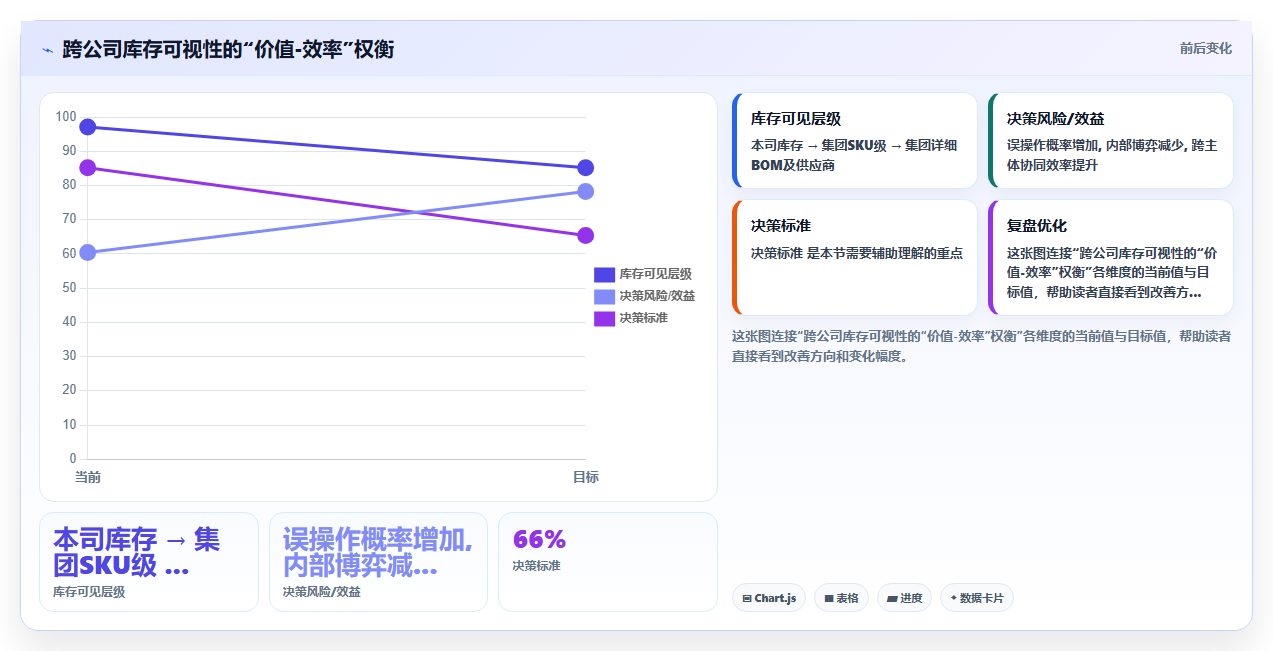Select the 66% 决策标准 metric card
This screenshot has width=1273, height=651.
(x=608, y=562)
